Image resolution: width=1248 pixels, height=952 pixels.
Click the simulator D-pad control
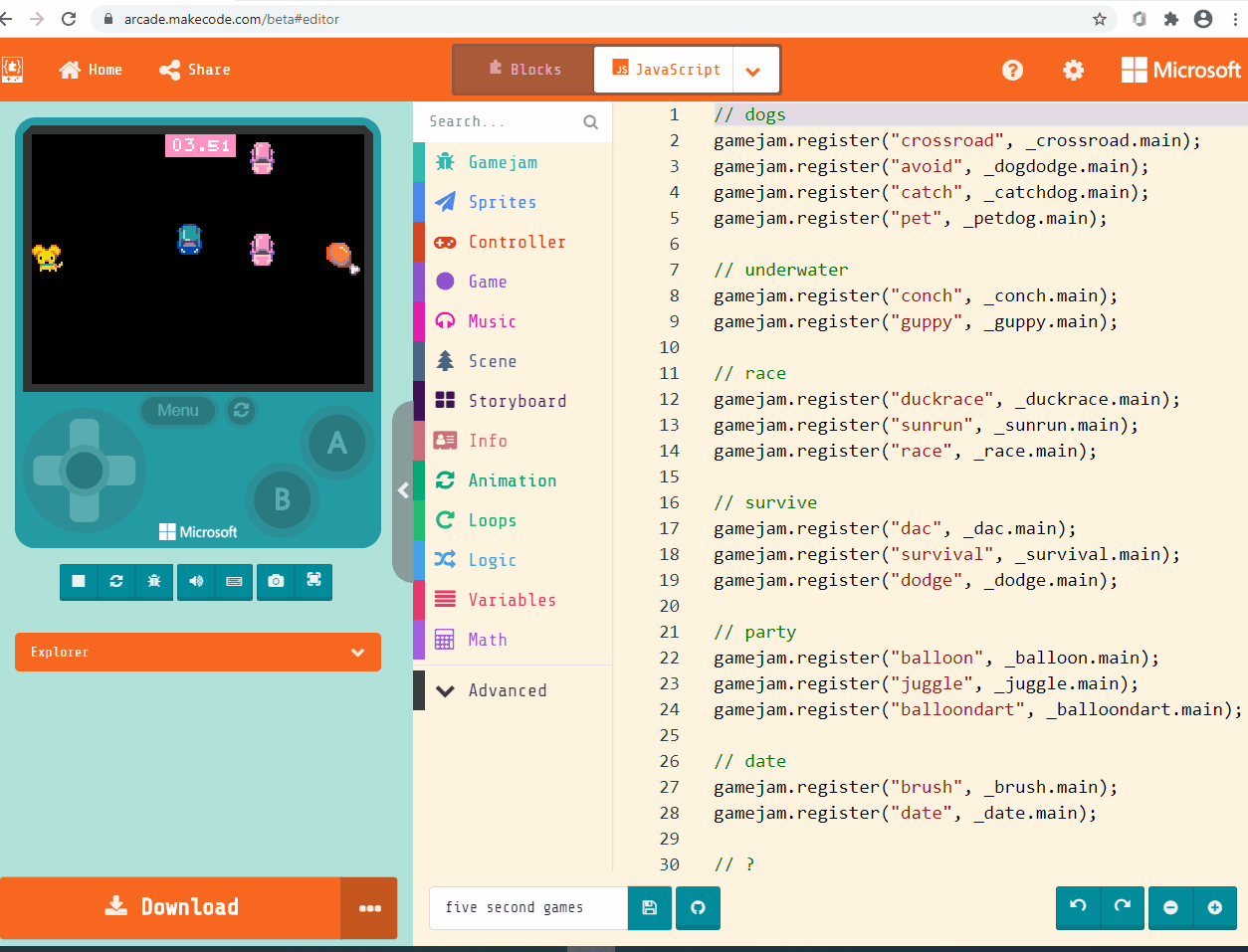[85, 471]
